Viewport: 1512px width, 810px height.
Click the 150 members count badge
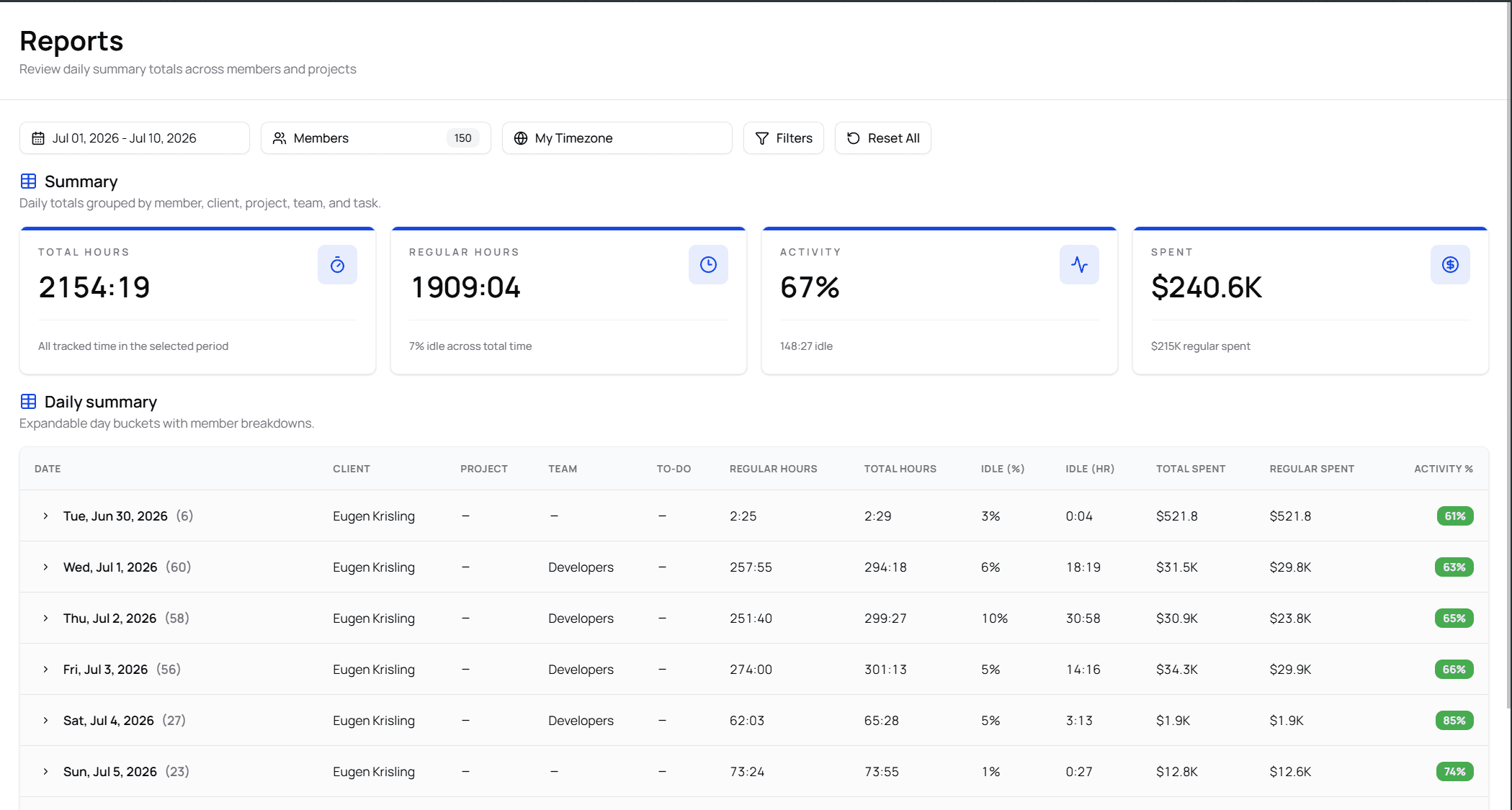click(x=463, y=138)
